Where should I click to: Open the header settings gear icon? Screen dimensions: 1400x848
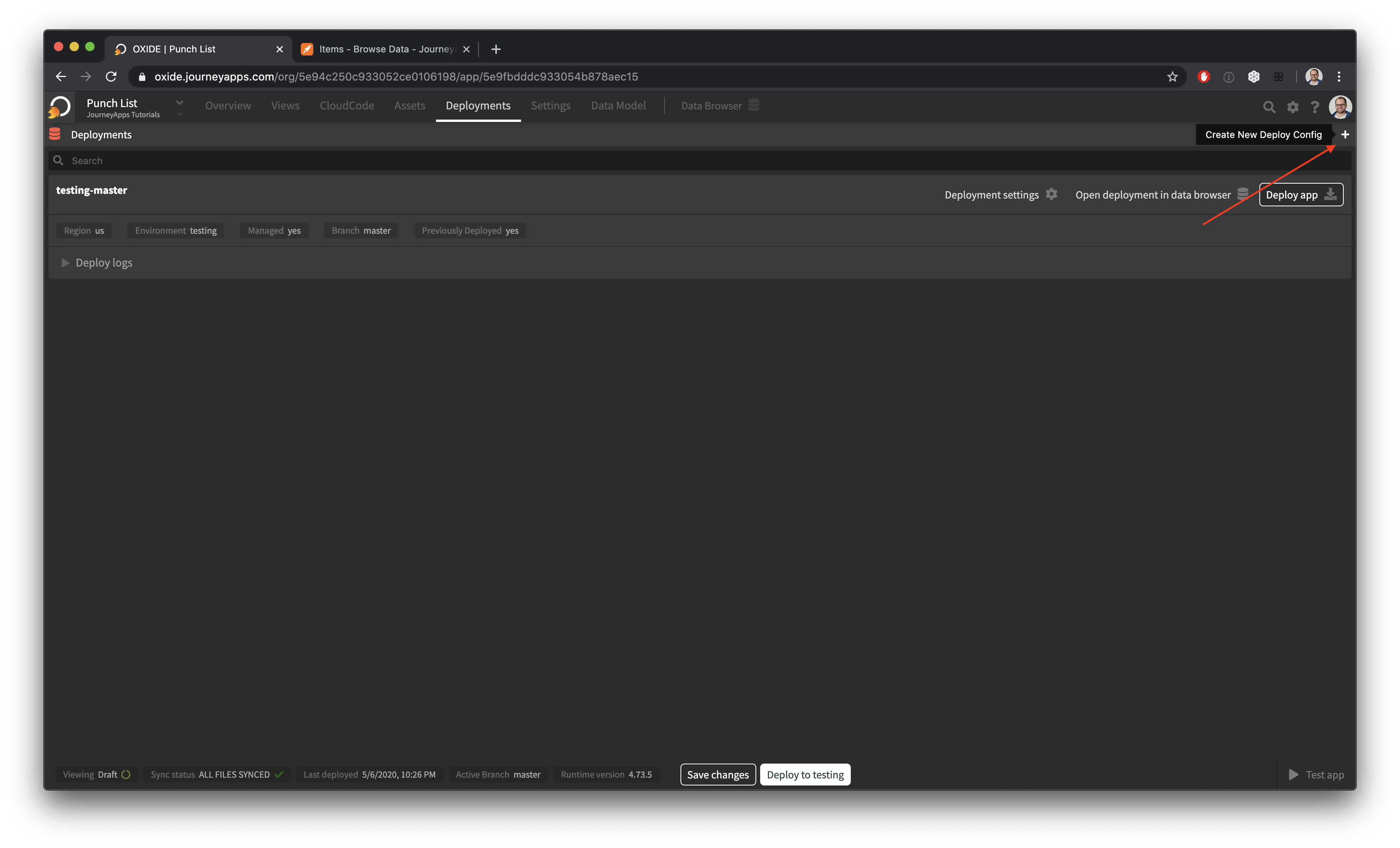coord(1293,107)
